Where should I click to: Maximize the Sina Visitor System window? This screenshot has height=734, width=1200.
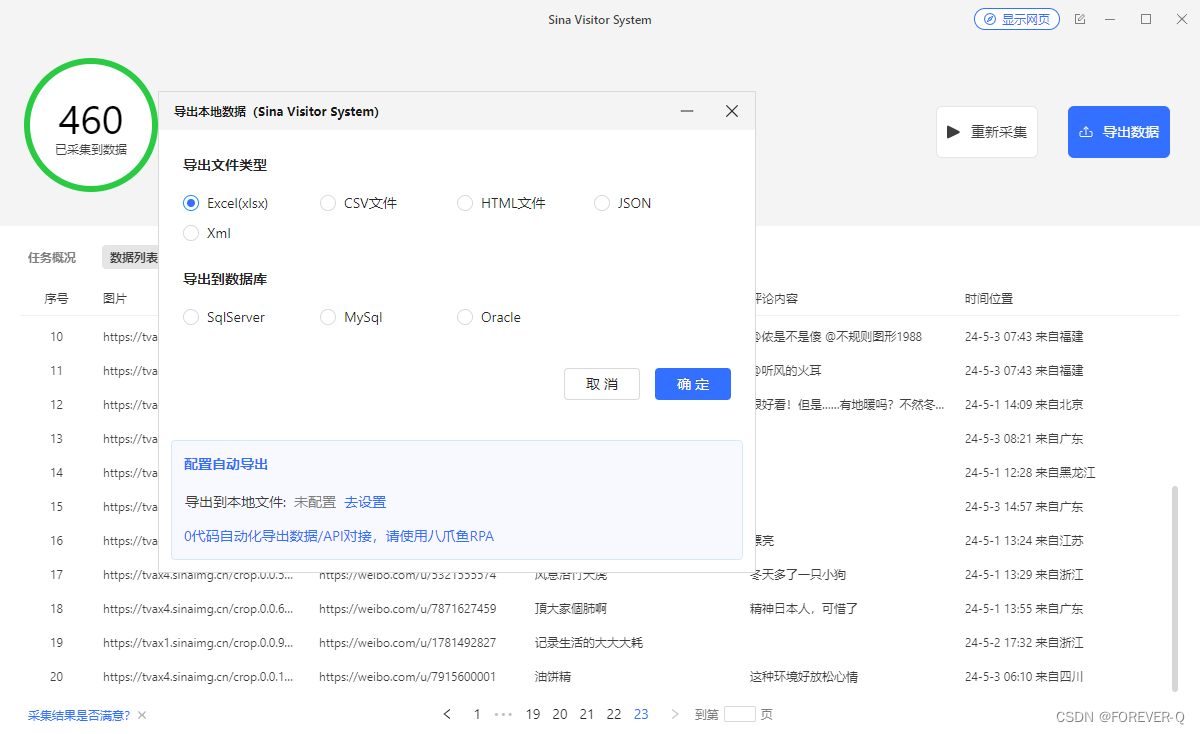click(x=1146, y=19)
